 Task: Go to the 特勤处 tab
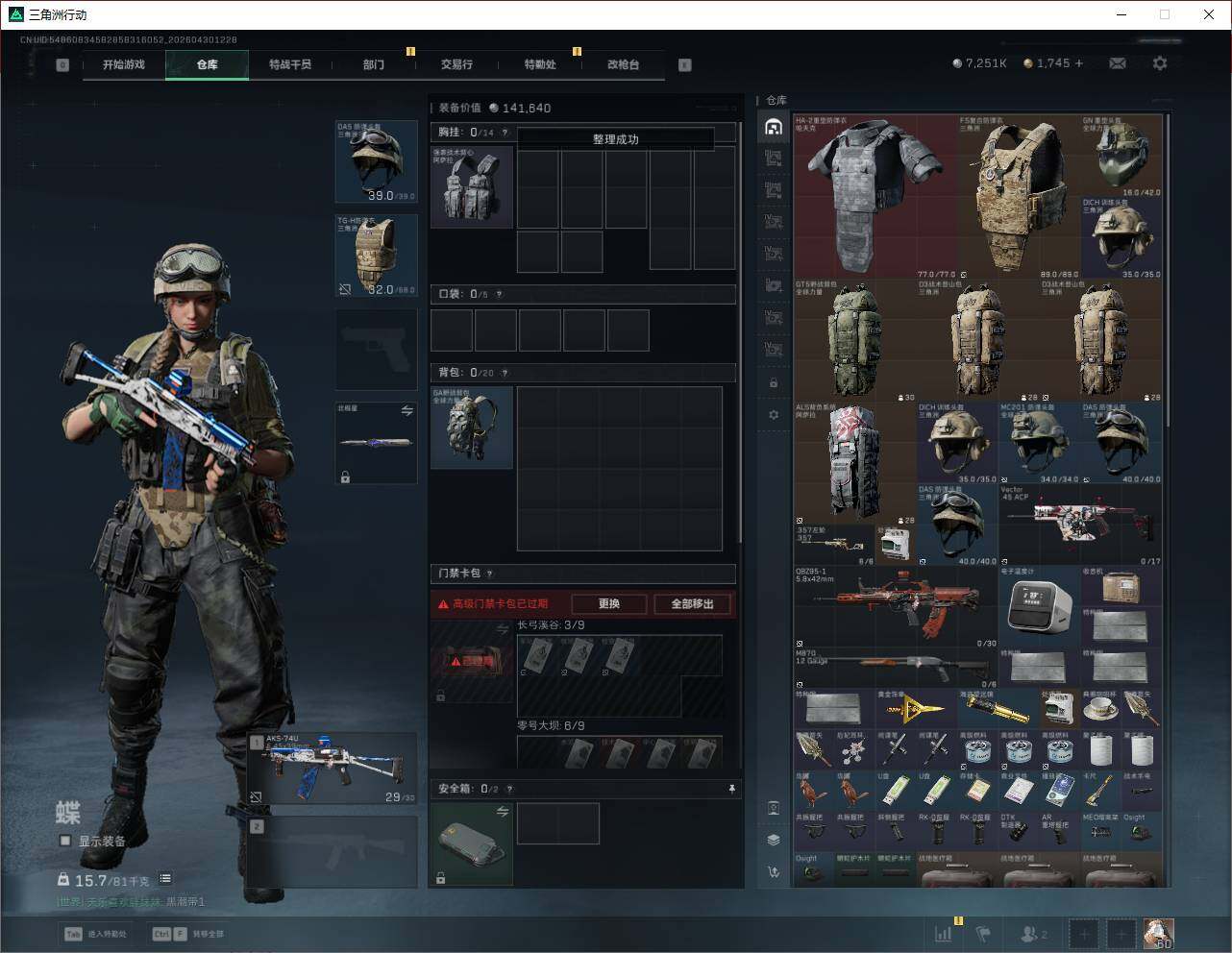click(540, 64)
